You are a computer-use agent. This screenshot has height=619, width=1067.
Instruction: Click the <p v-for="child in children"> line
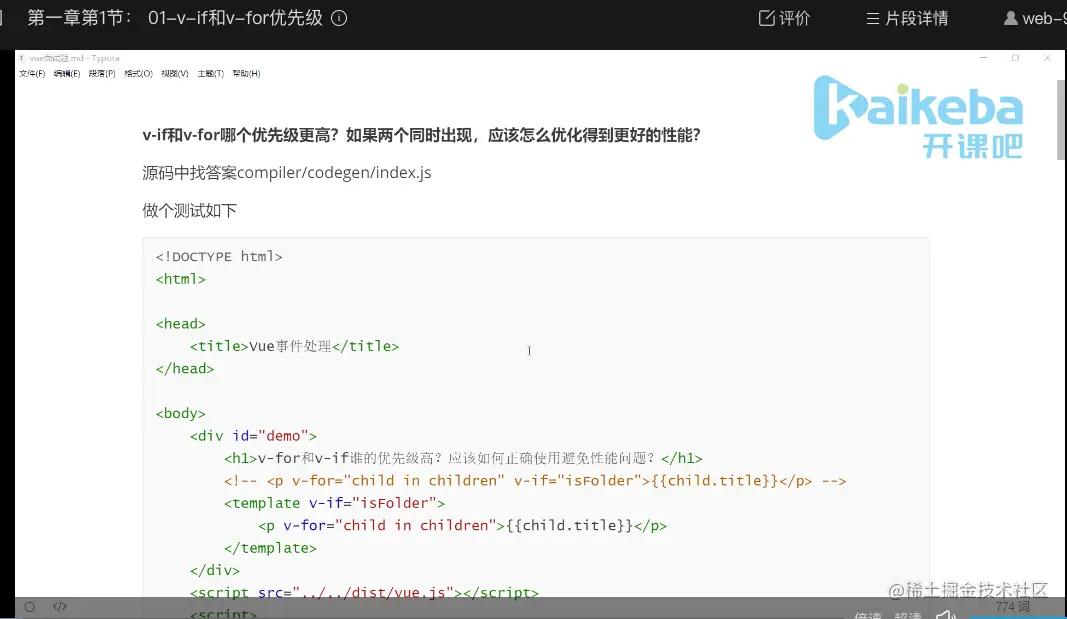462,526
